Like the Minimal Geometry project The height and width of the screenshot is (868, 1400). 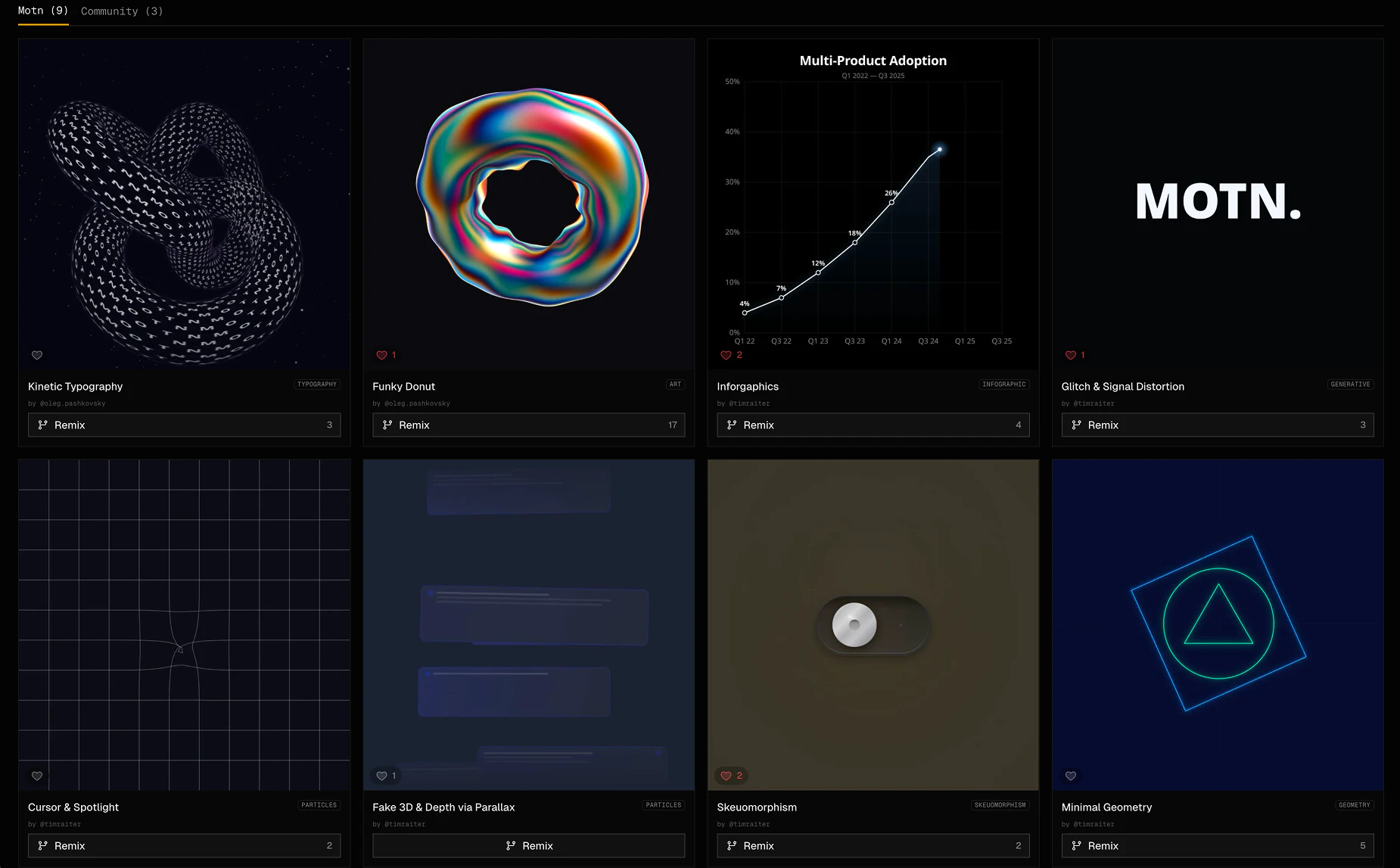[1071, 776]
